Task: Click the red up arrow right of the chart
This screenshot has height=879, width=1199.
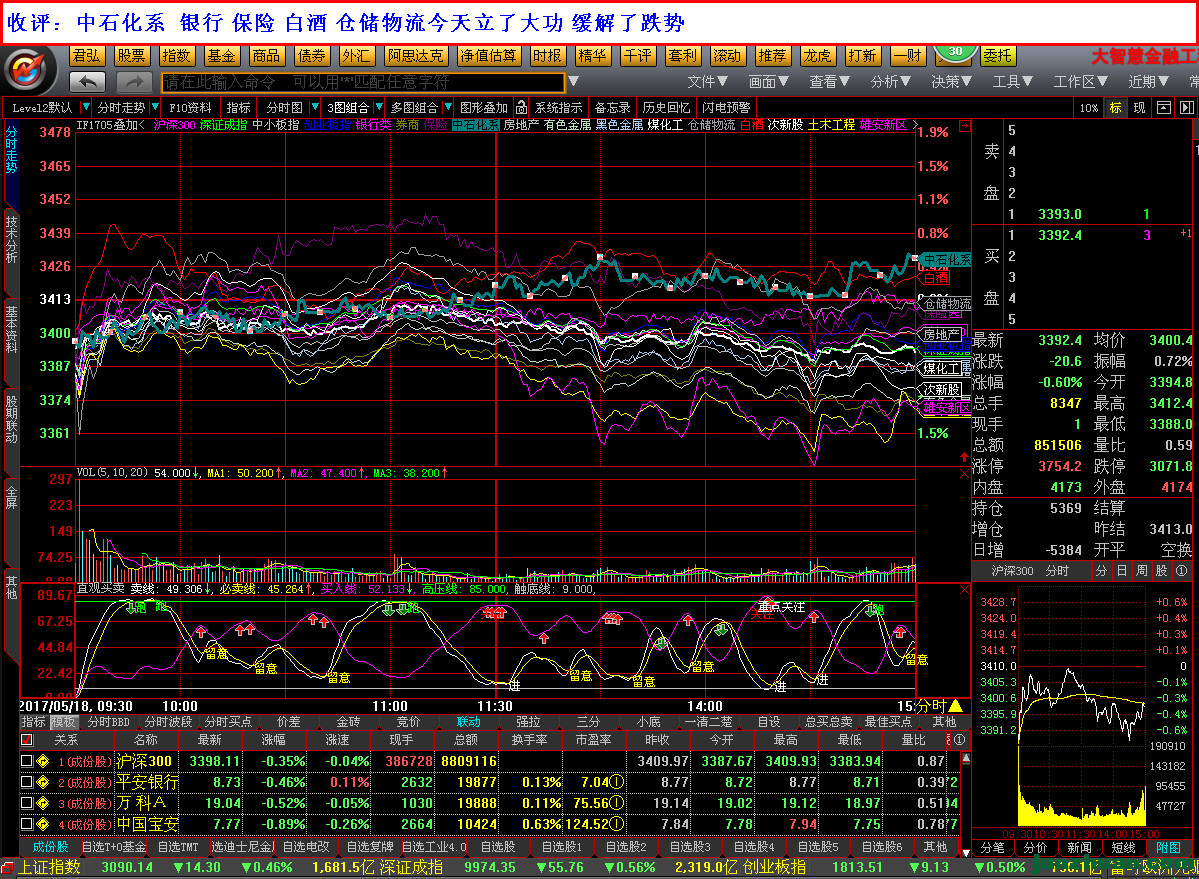Action: (964, 457)
